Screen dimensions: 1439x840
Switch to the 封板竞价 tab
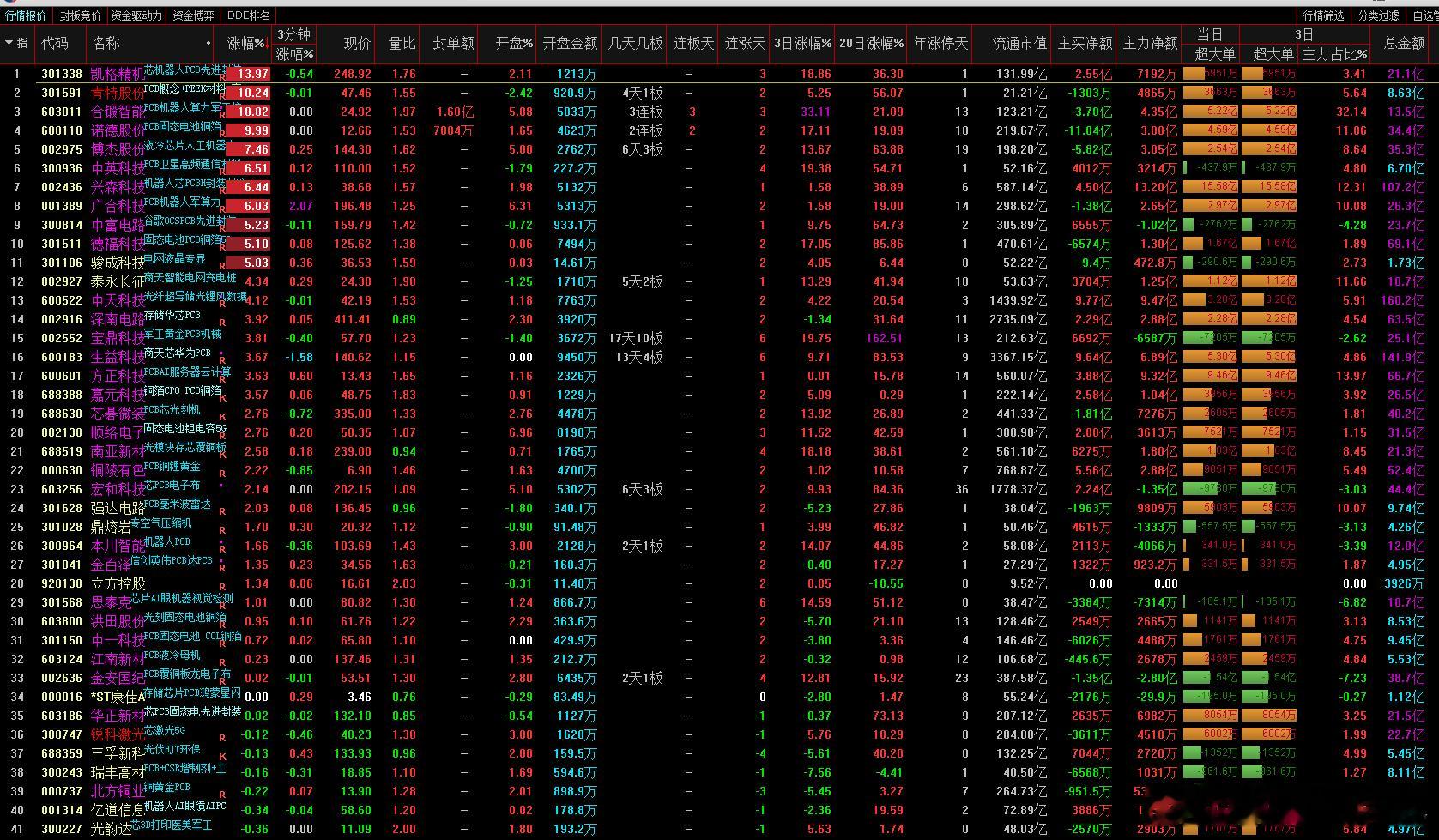[x=80, y=15]
